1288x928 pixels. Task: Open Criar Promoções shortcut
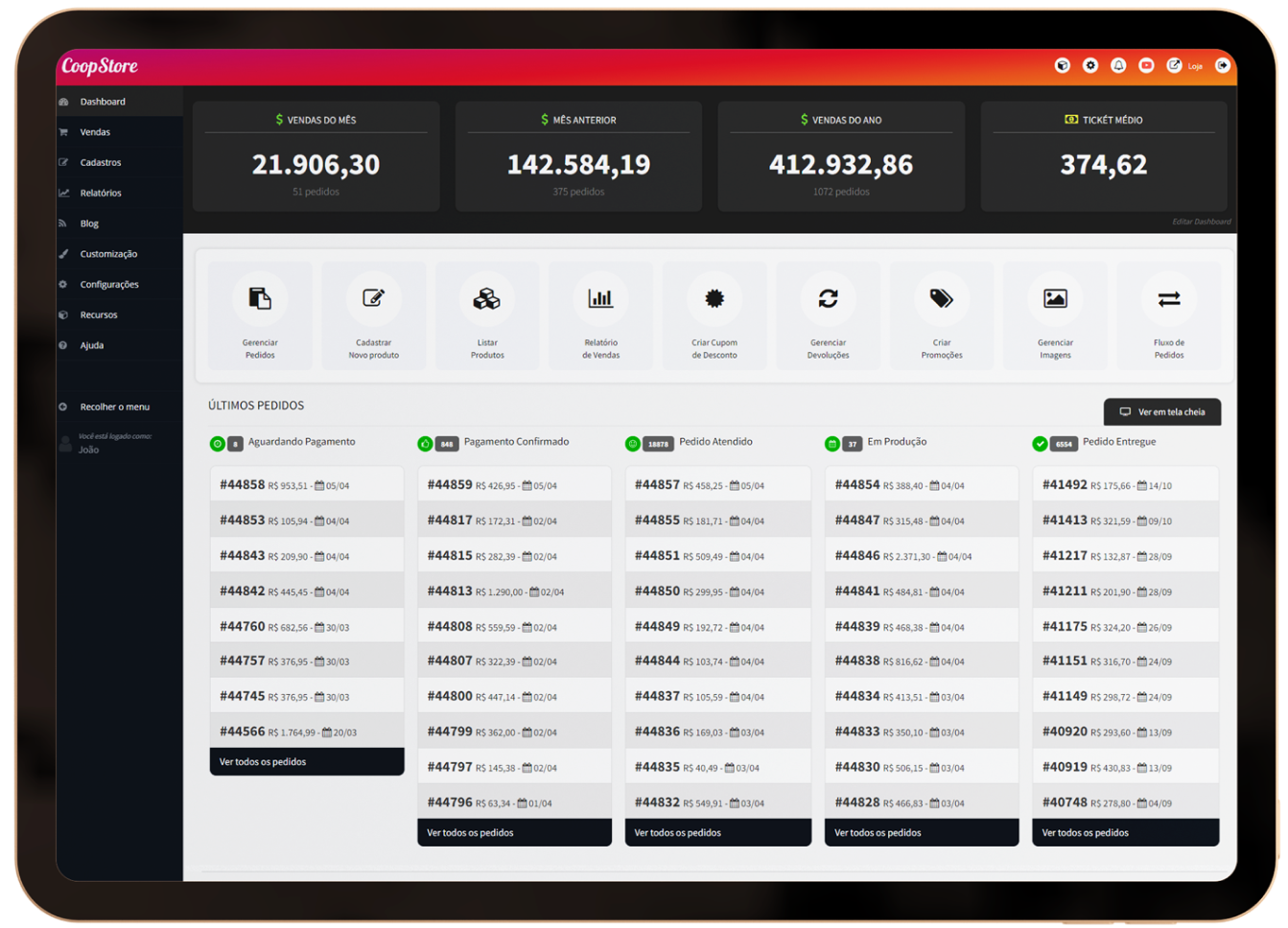(942, 315)
